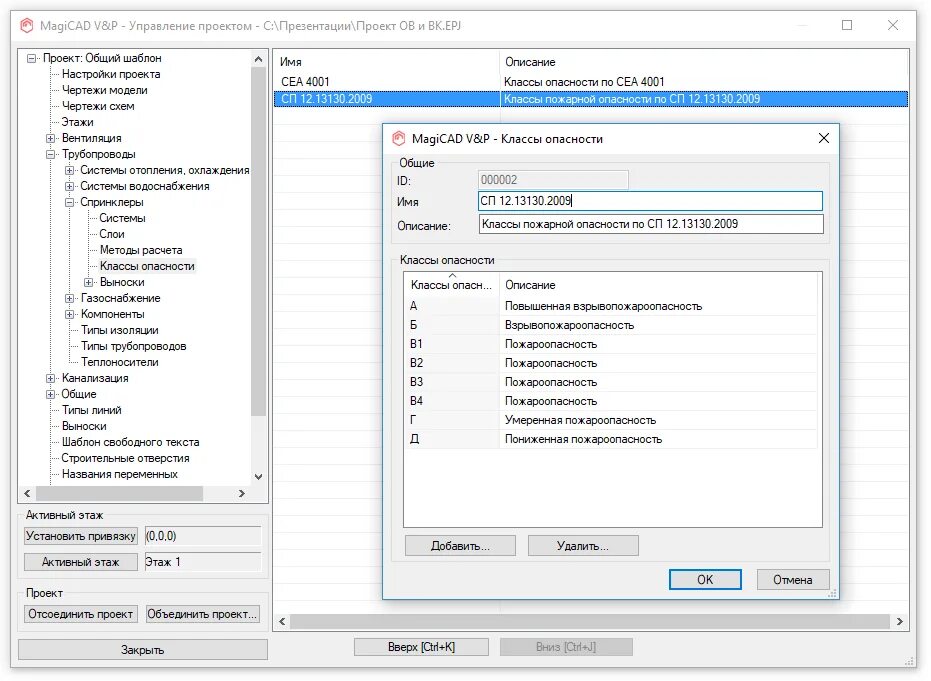Select hazard class Б row
931x681 pixels.
tap(611, 325)
